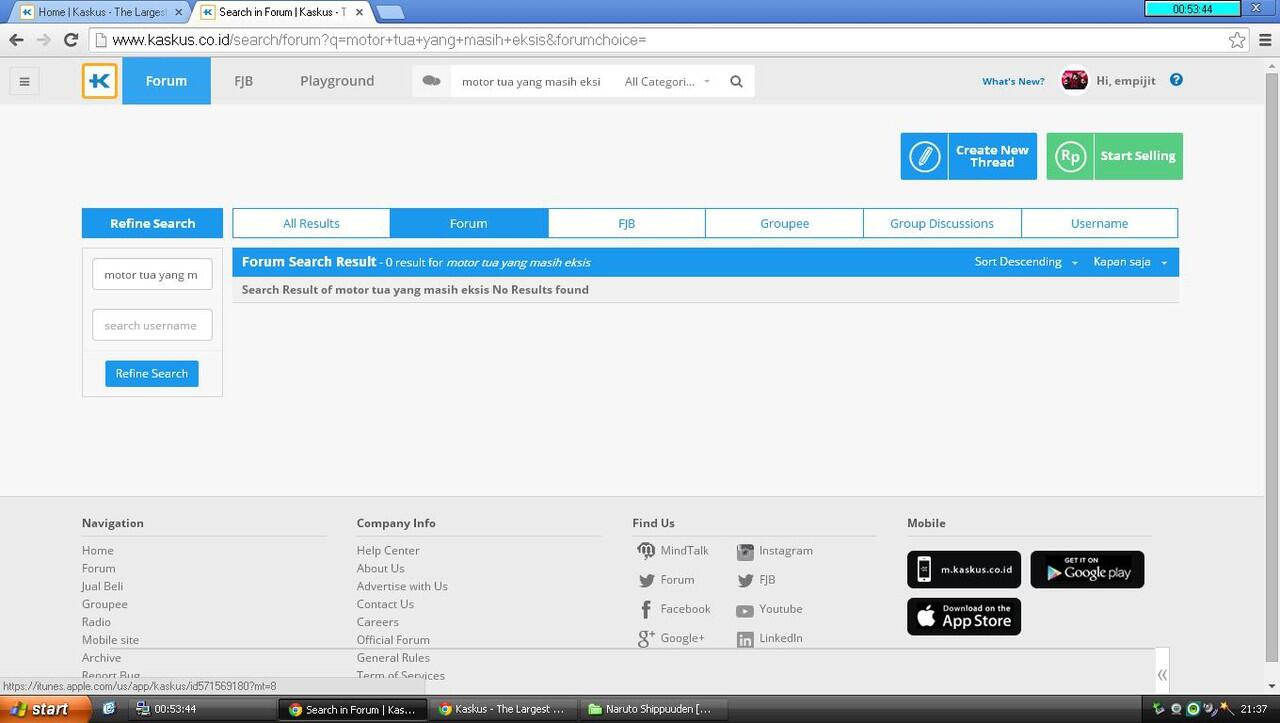Select the Groupee results tab

785,223
